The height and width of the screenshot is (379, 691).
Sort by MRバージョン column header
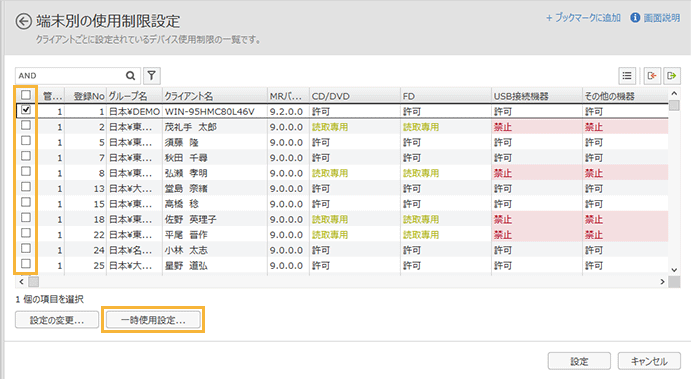click(288, 96)
